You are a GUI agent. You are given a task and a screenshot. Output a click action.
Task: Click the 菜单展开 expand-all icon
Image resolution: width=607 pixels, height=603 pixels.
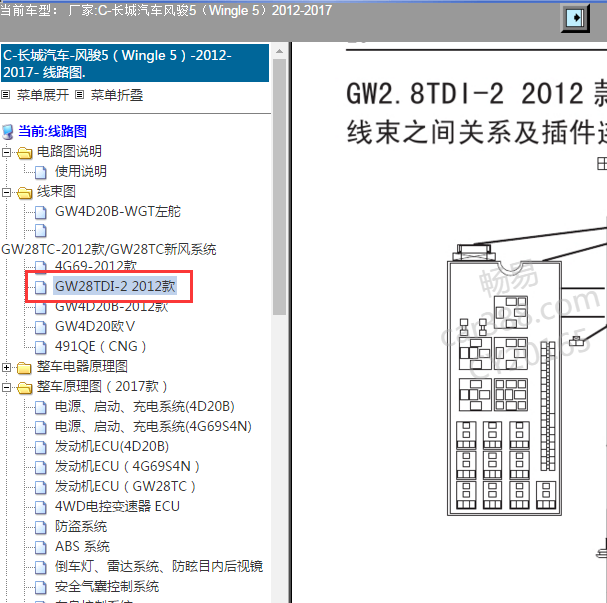click(x=5, y=94)
